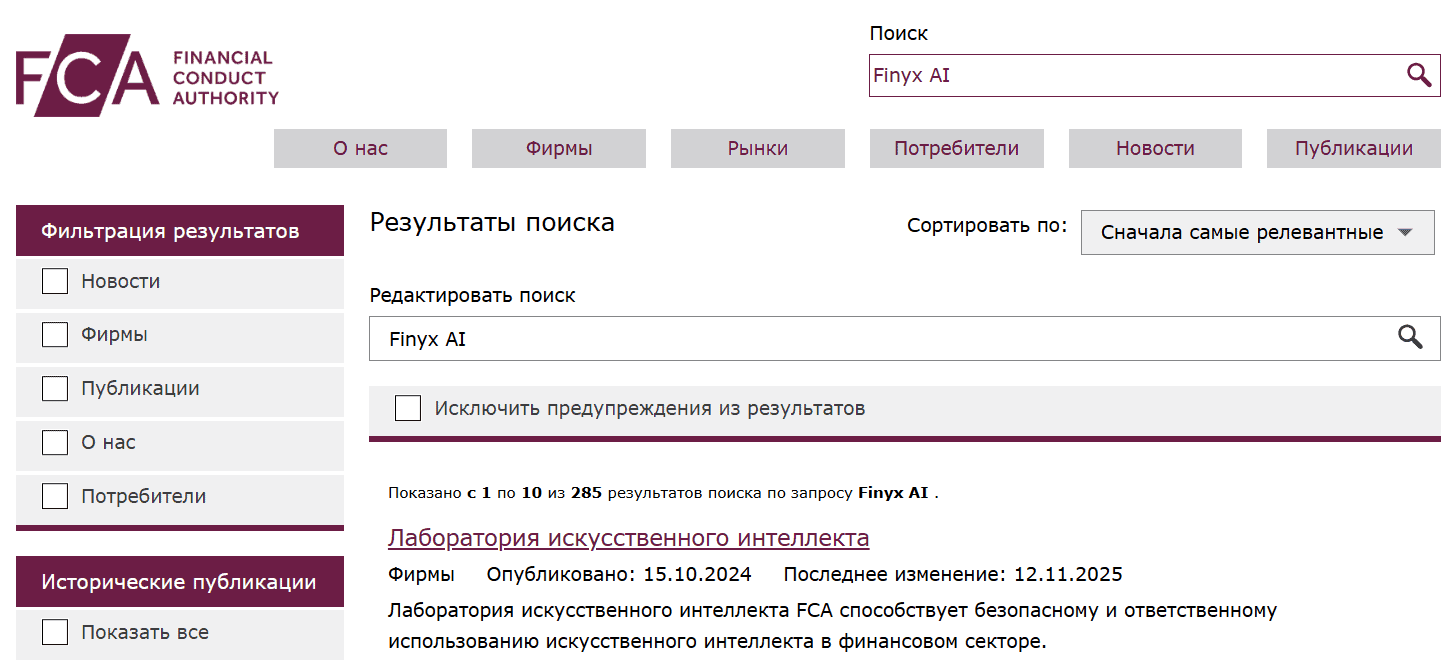Viewport: 1451px width, 660px height.
Task: Open the Новости navigation menu
Action: pos(1155,149)
